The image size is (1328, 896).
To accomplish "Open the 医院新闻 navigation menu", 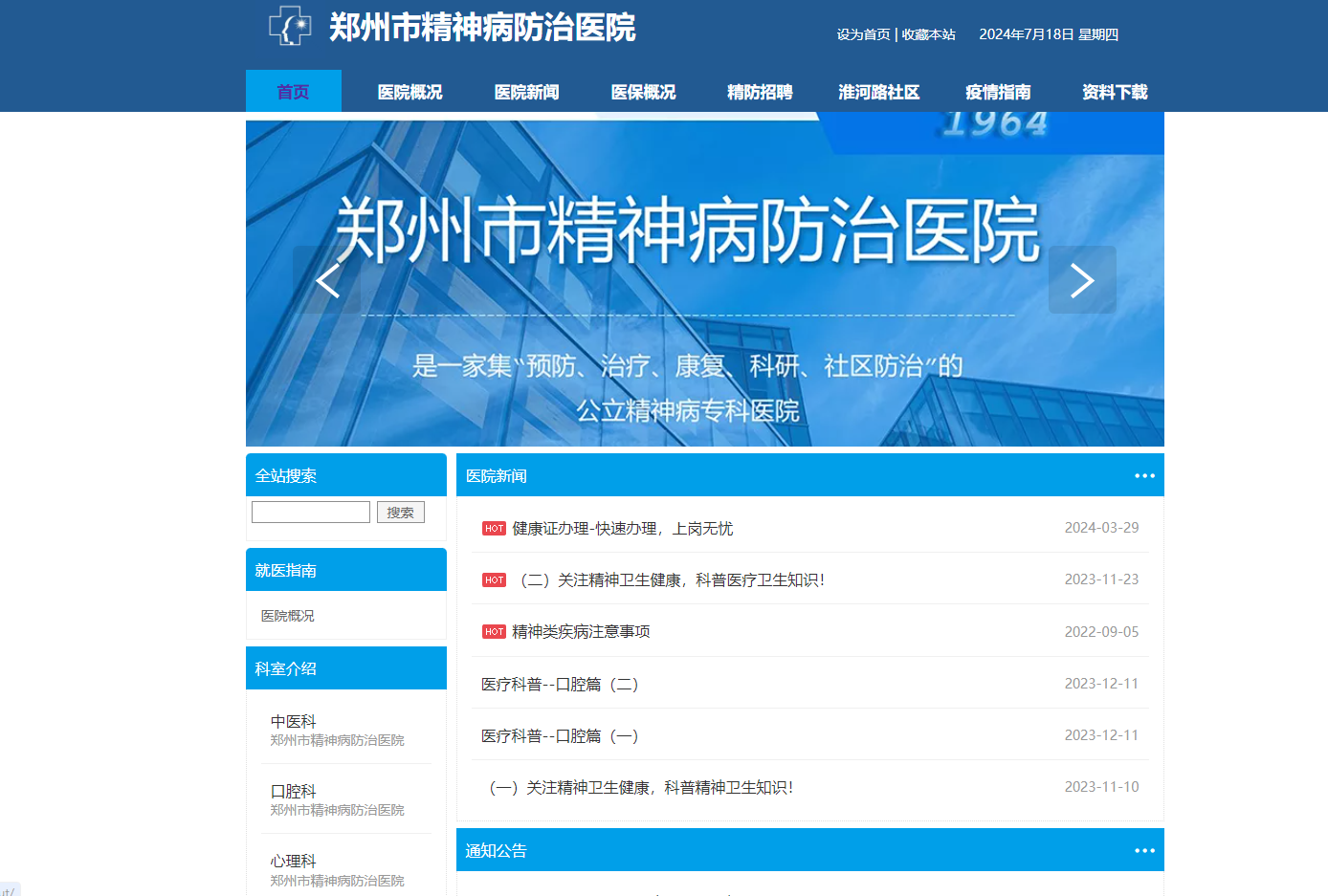I will tap(526, 92).
